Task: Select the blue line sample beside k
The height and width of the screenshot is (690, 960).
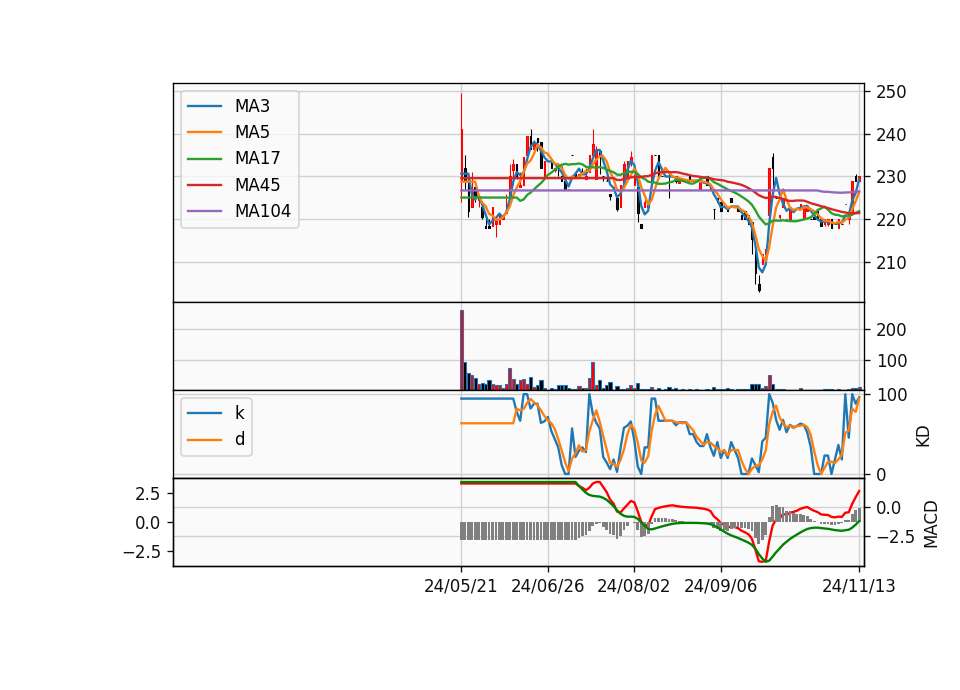Action: [x=204, y=413]
